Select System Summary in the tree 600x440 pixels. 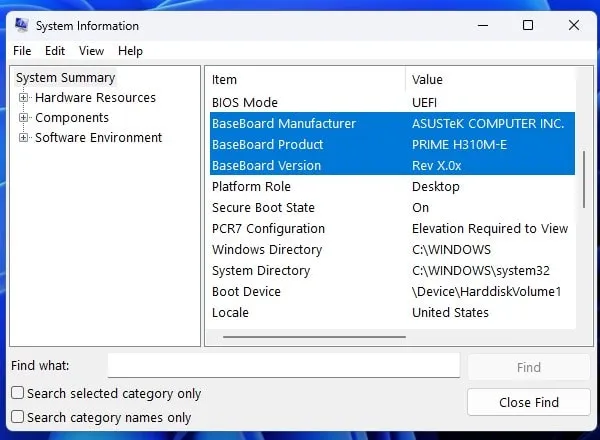[x=65, y=78]
